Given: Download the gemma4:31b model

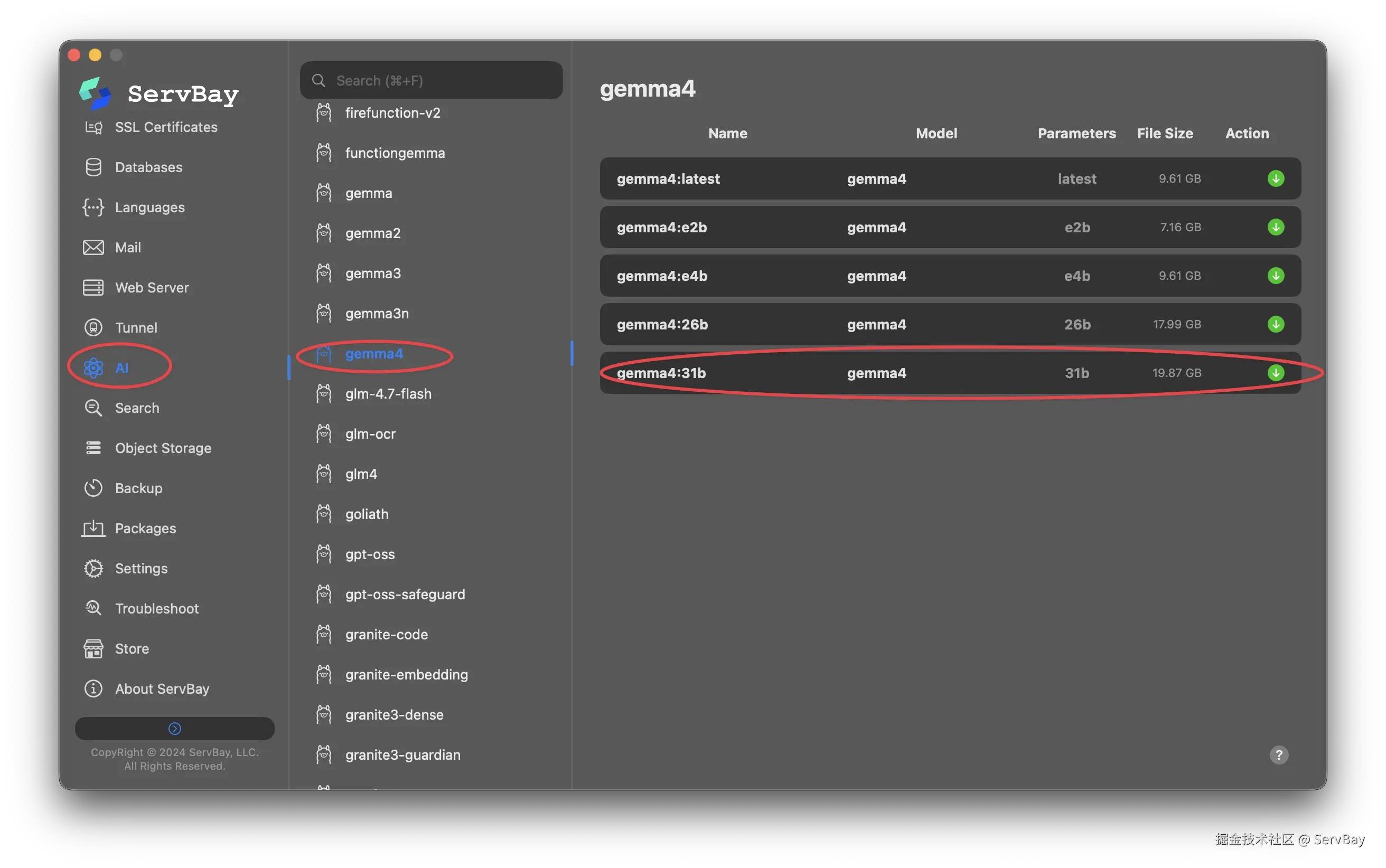Looking at the screenshot, I should click(x=1275, y=373).
